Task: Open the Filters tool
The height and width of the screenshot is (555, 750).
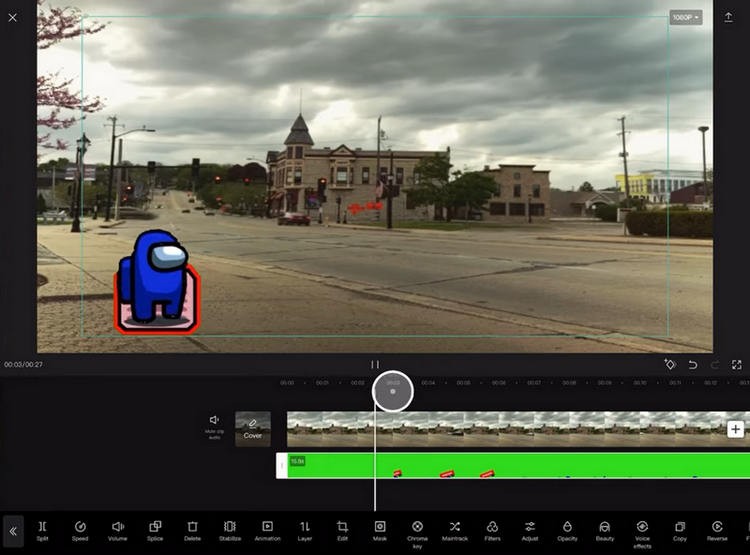Action: 492,531
